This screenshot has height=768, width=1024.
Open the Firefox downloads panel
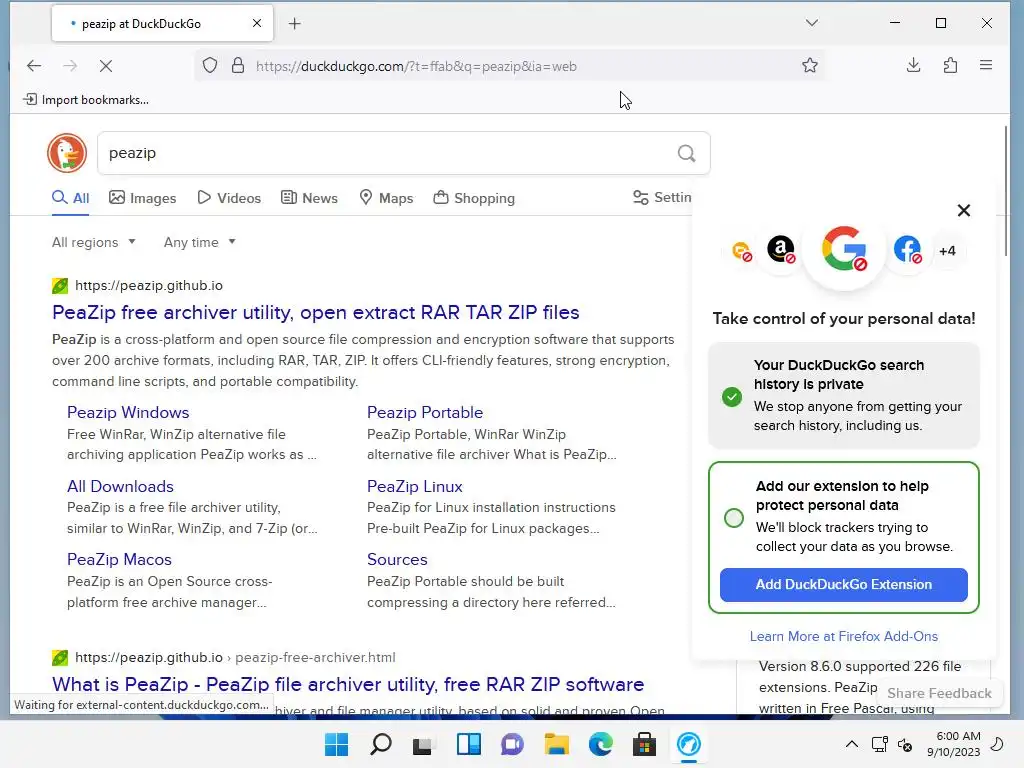tap(914, 65)
